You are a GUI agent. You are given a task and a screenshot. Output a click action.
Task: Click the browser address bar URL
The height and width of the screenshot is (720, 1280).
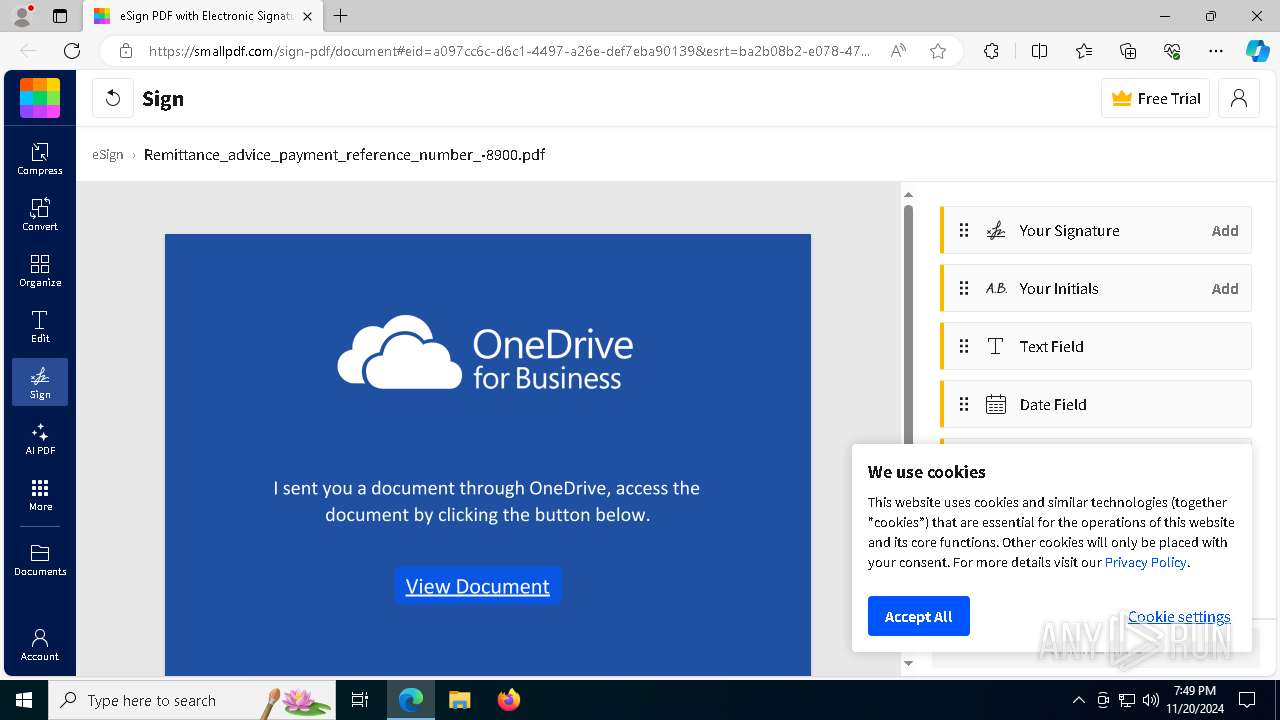pyautogui.click(x=508, y=51)
